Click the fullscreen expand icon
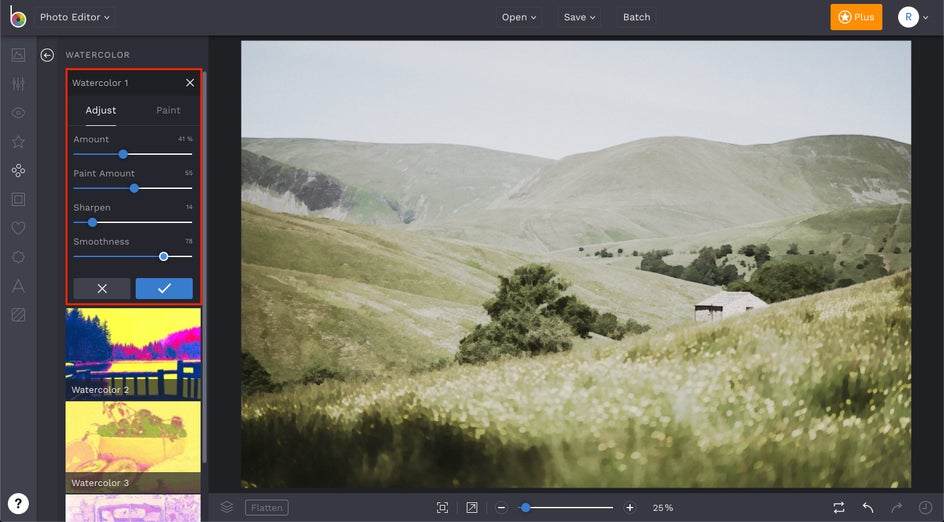The image size is (944, 522). pos(472,508)
